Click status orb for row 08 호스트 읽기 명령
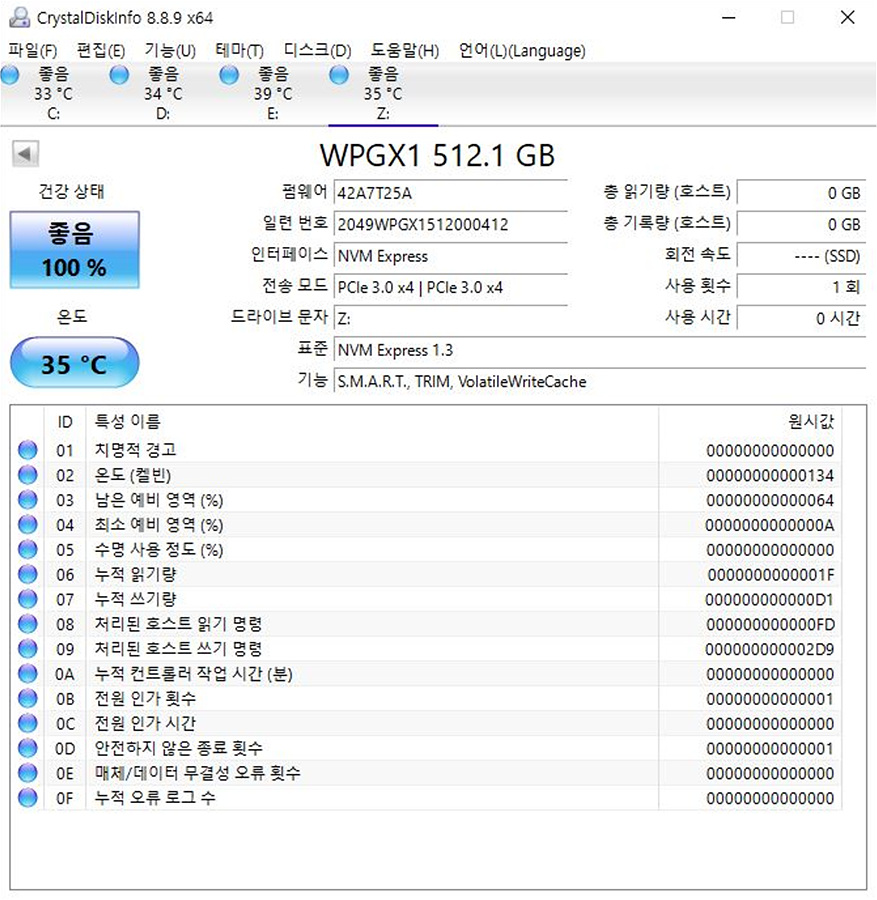This screenshot has height=900, width=877. coord(28,624)
